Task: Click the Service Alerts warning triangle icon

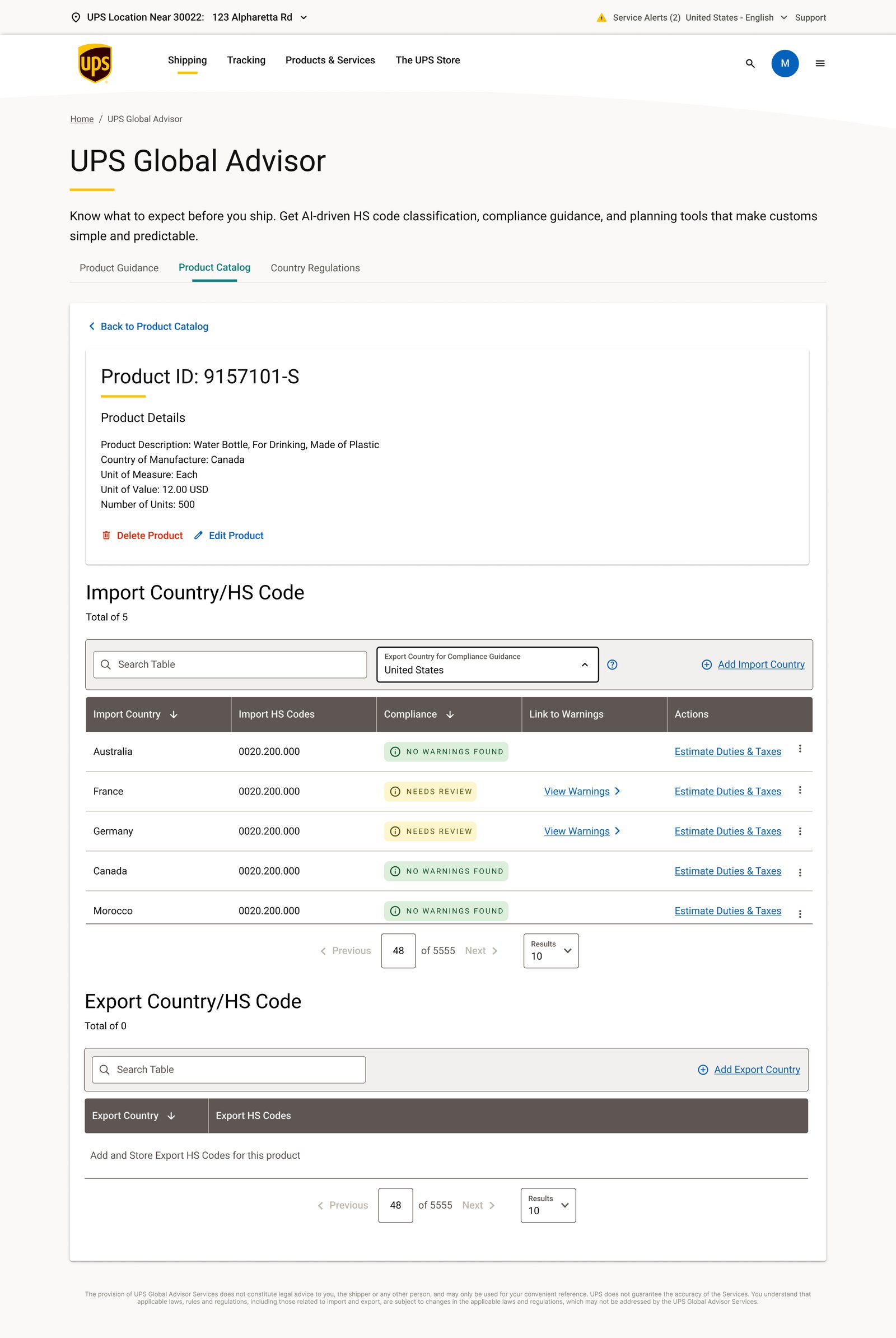Action: coord(601,18)
